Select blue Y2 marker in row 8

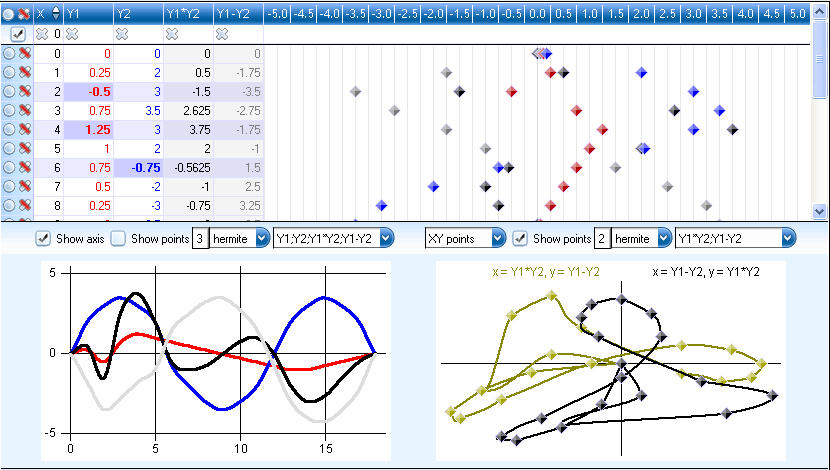pos(381,206)
